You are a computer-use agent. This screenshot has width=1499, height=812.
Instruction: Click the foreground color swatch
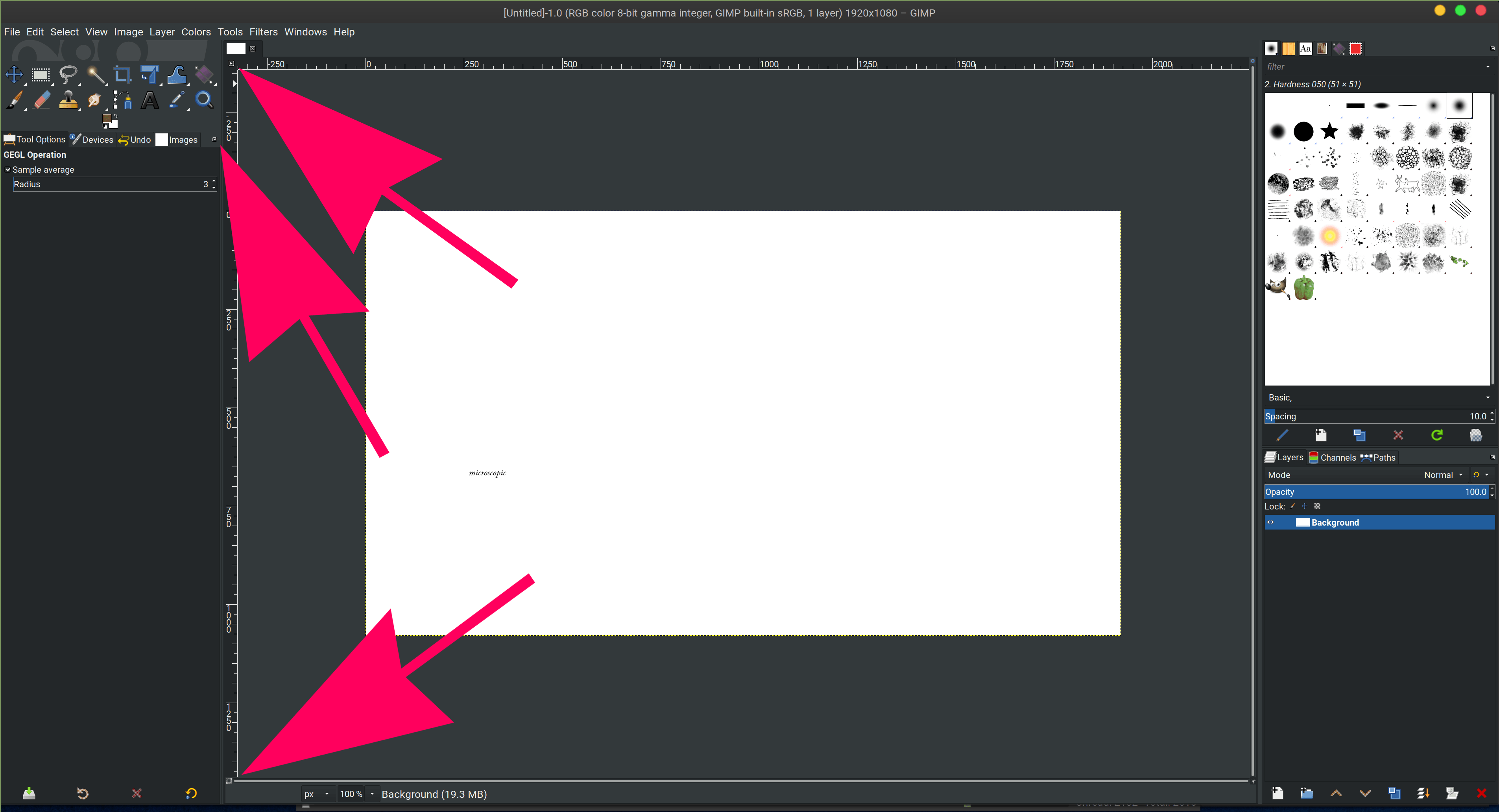[x=107, y=119]
